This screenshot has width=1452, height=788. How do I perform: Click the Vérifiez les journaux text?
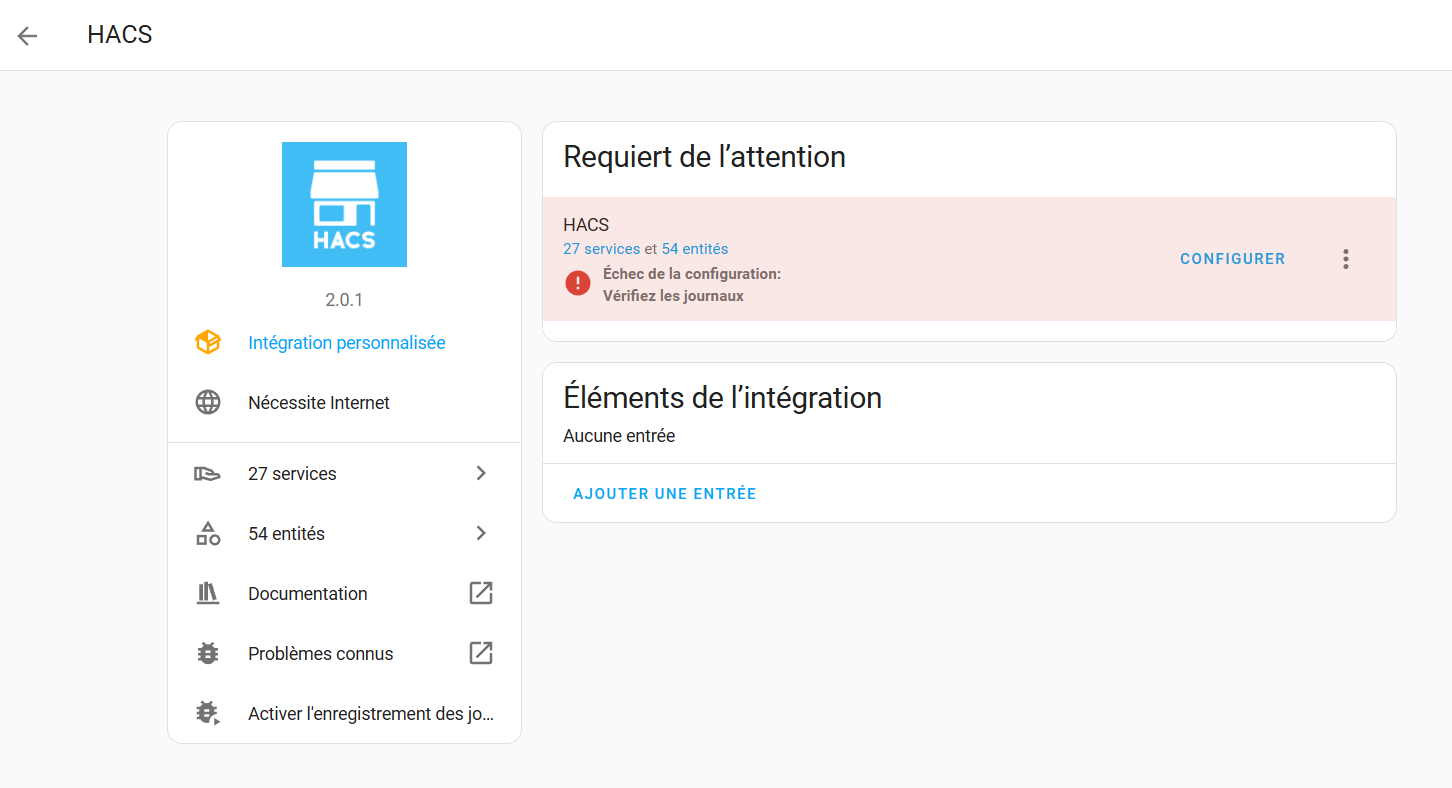point(673,296)
